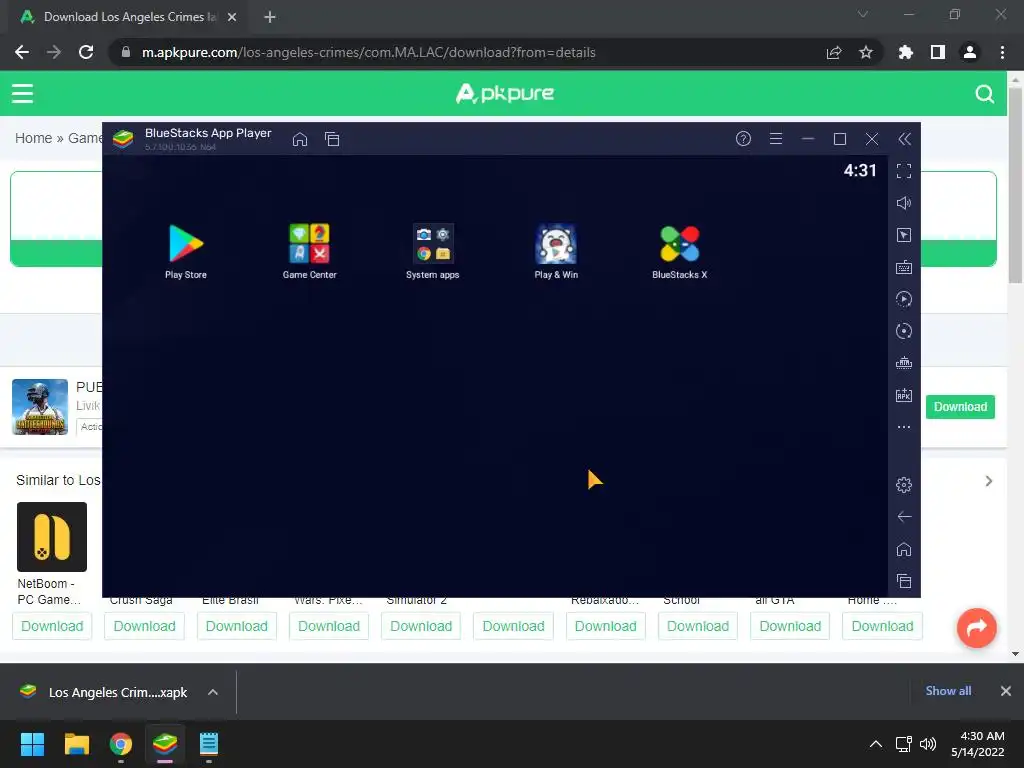1024x768 pixels.
Task: Follow the Home breadcrumb link
Action: coord(33,138)
